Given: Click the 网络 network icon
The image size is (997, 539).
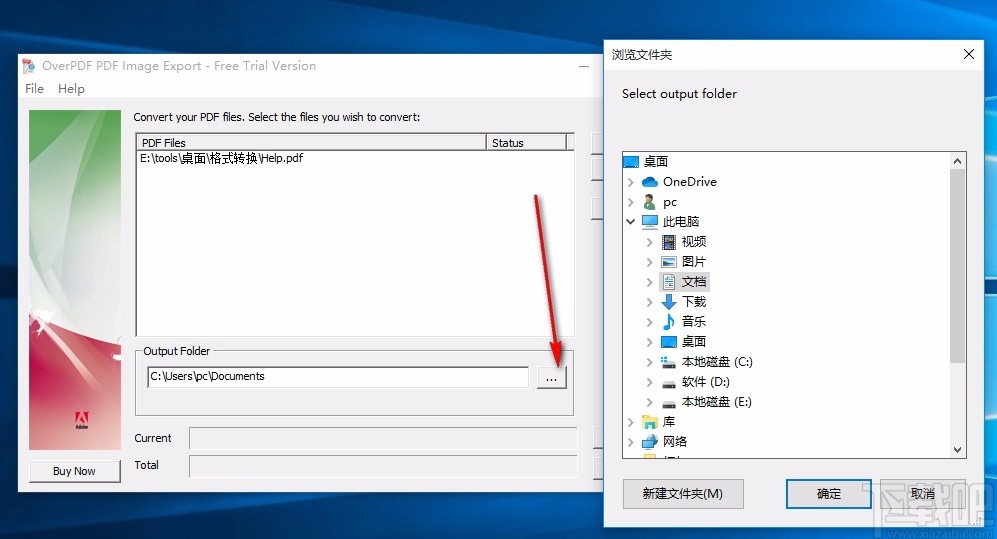Looking at the screenshot, I should click(650, 442).
